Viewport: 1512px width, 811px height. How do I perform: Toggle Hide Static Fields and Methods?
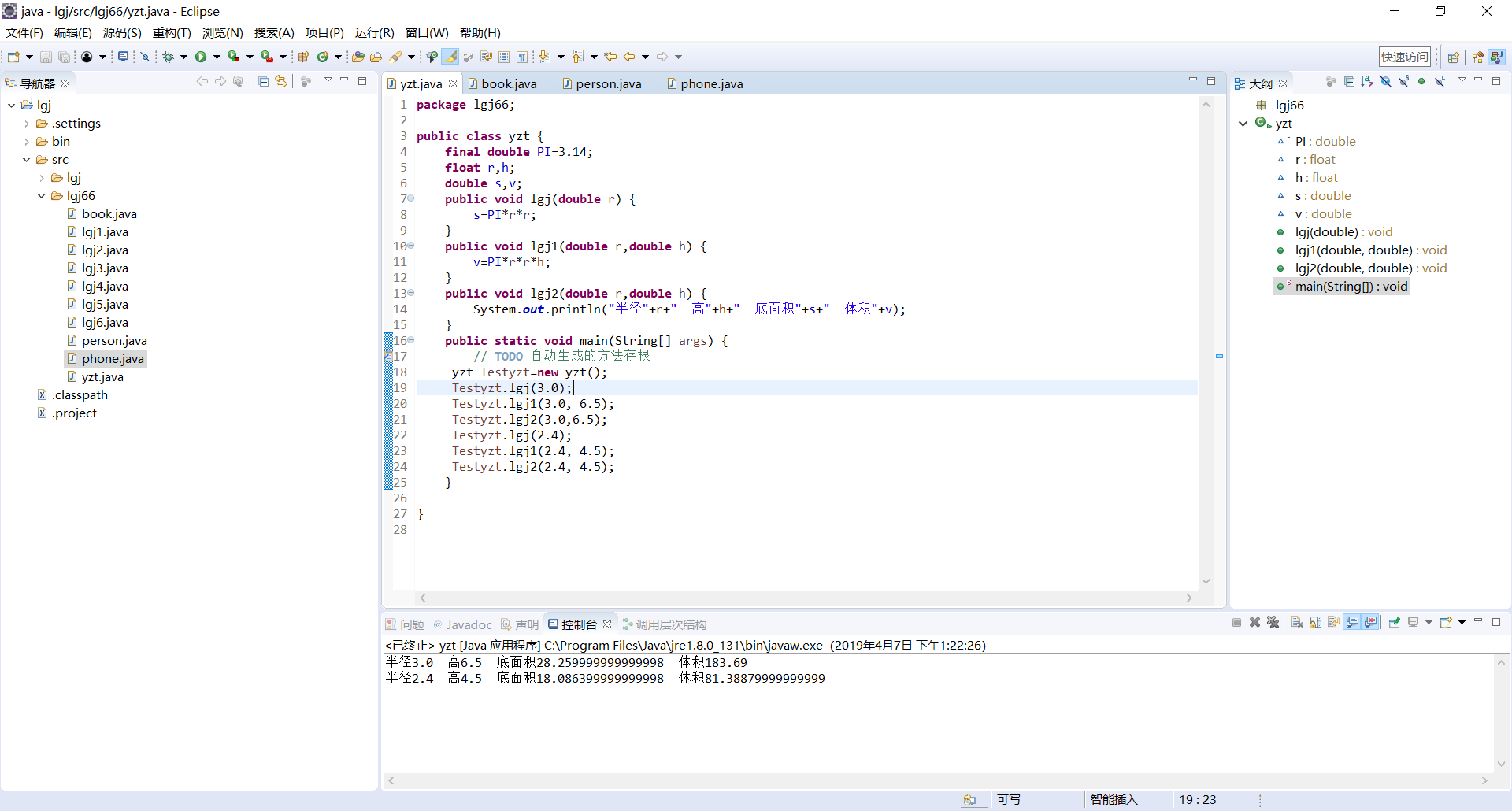(1403, 82)
